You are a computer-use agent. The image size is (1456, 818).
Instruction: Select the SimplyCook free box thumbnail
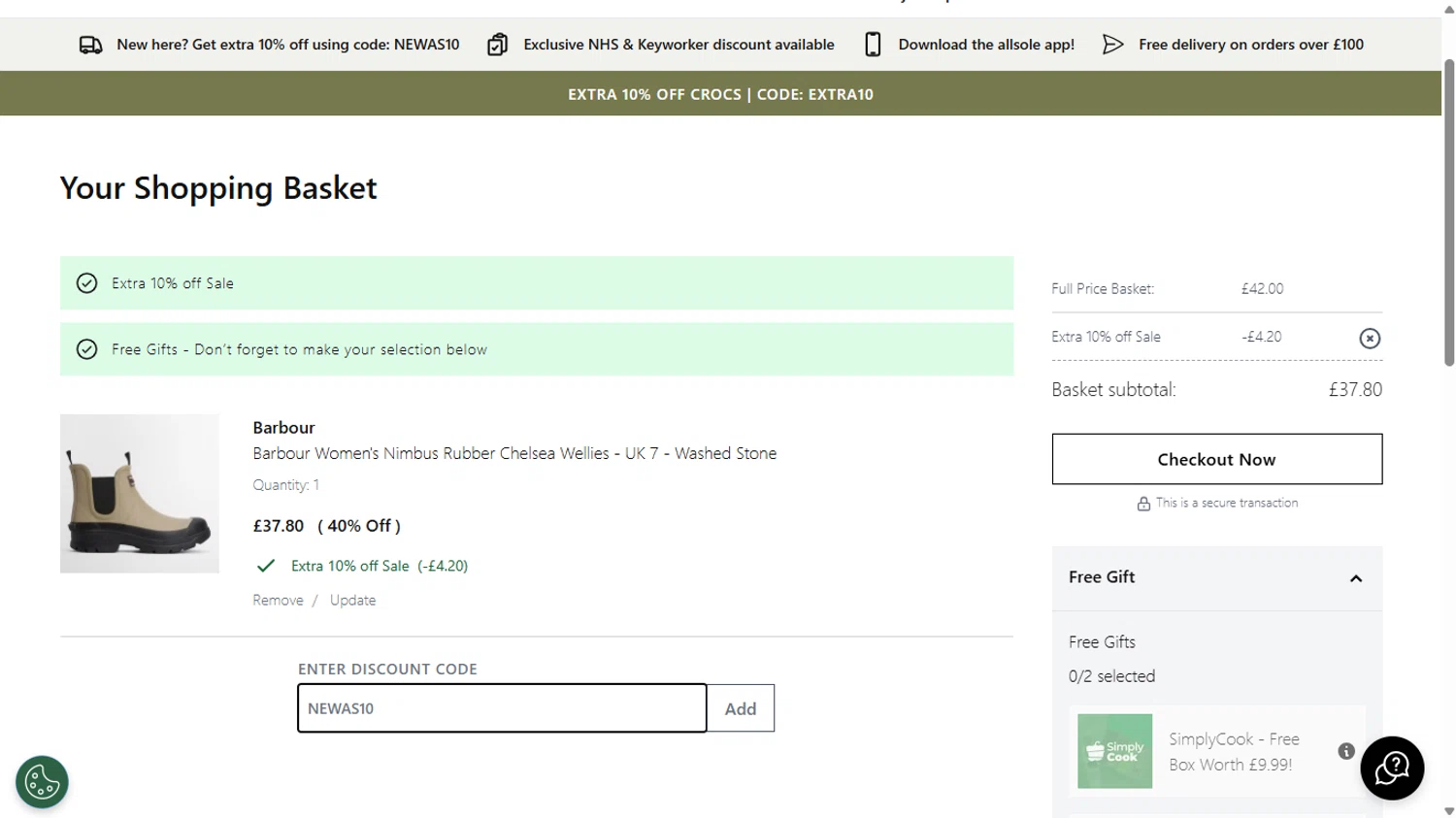(x=1114, y=751)
